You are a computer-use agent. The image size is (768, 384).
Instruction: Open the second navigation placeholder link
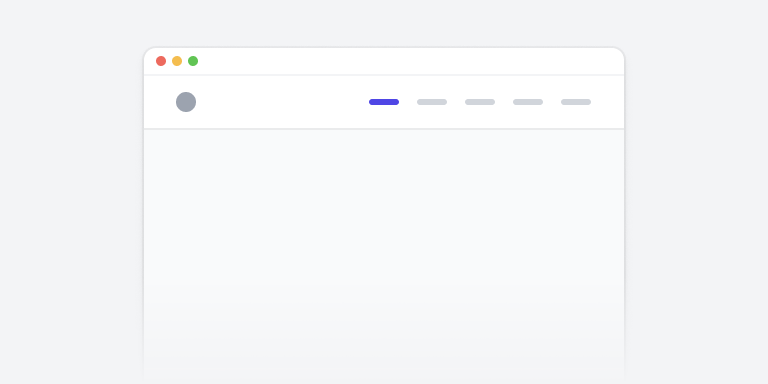(x=432, y=102)
